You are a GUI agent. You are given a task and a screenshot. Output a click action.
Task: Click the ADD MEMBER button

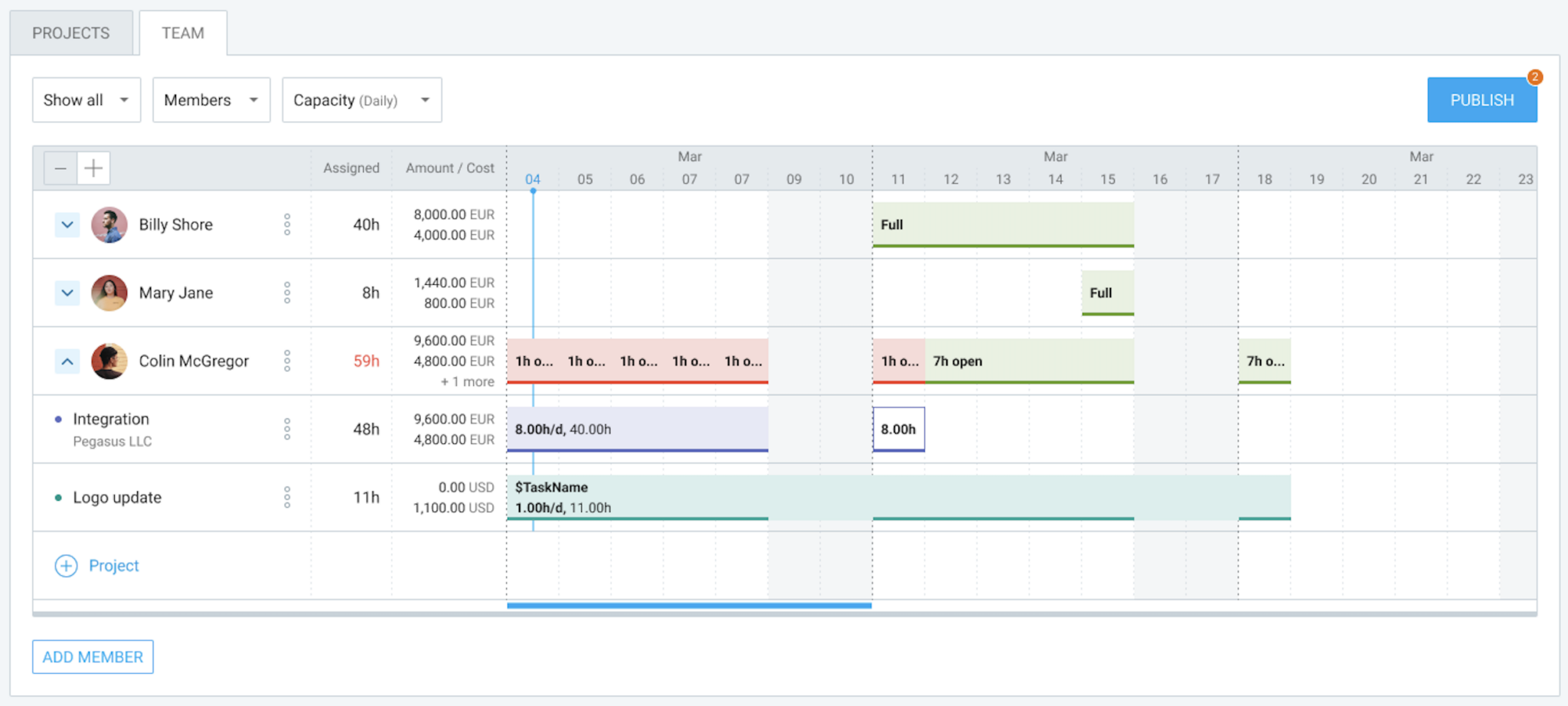92,656
